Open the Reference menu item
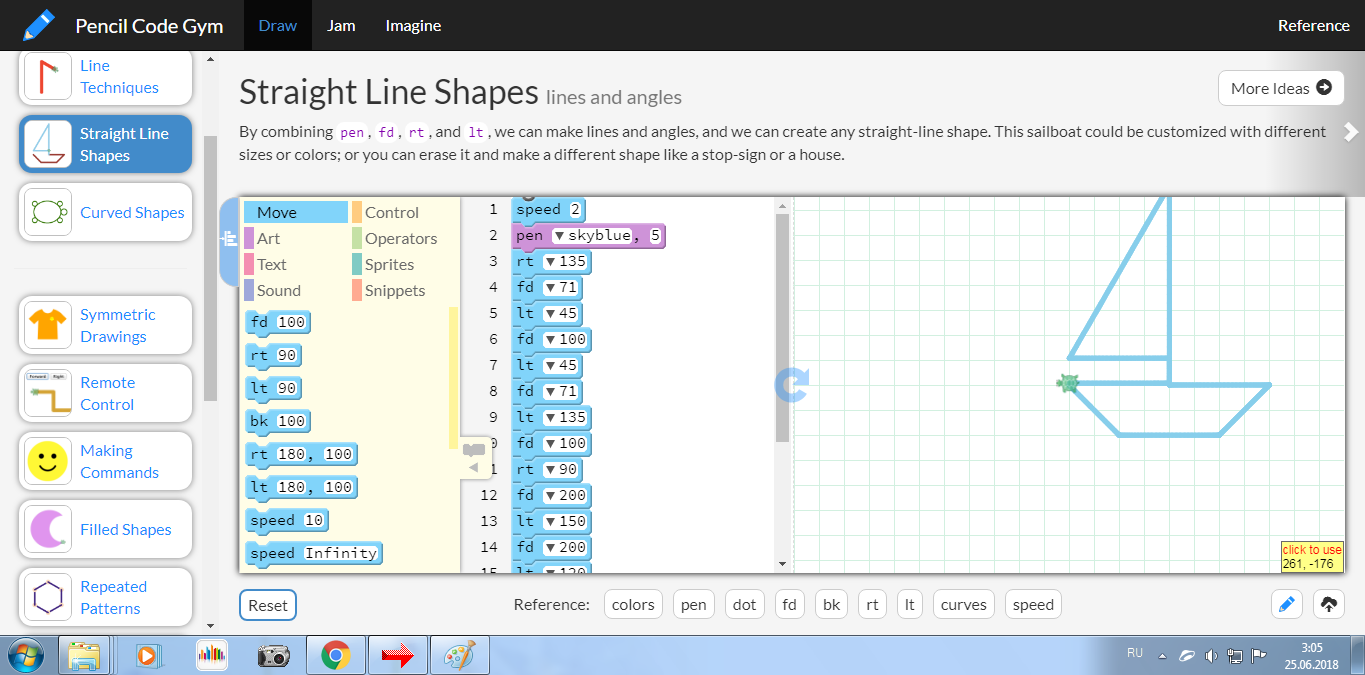Screen dimensions: 1365x675 tap(1313, 25)
